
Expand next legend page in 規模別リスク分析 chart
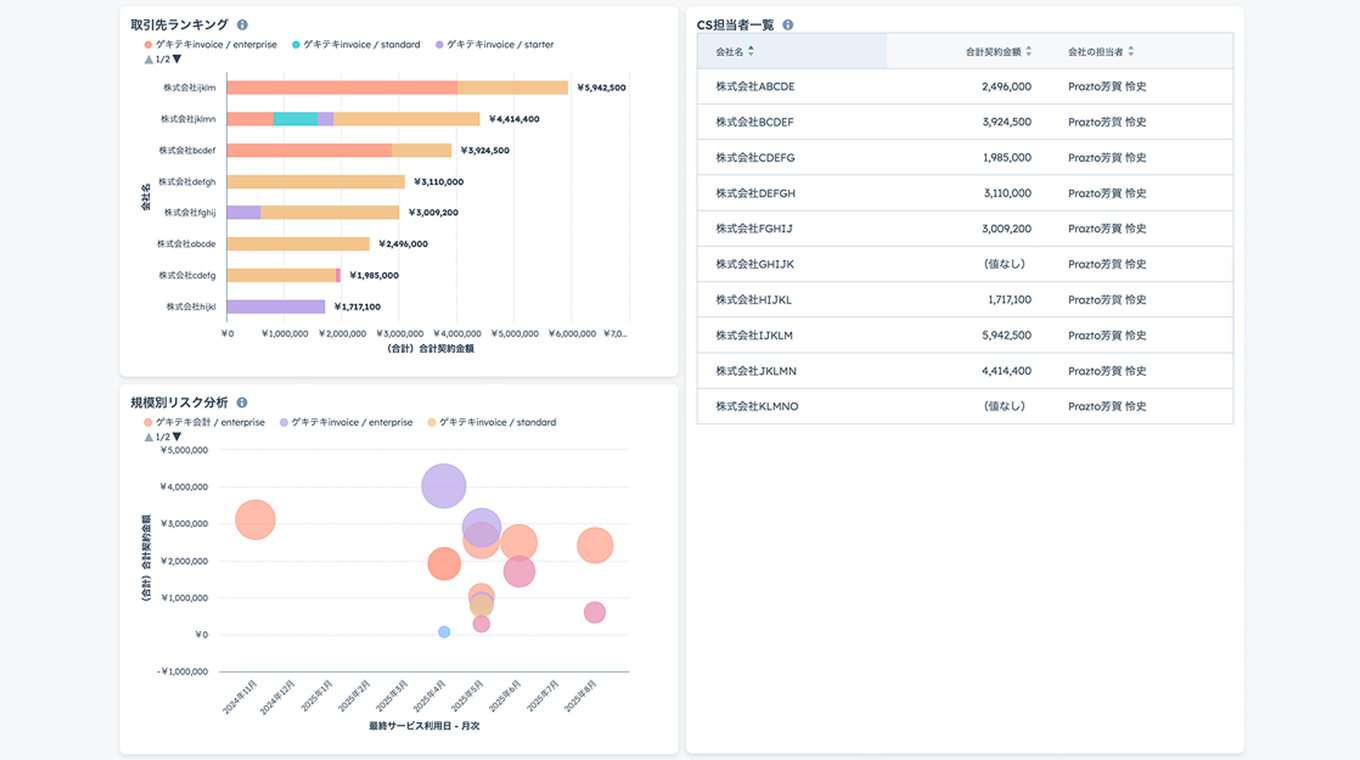click(177, 438)
